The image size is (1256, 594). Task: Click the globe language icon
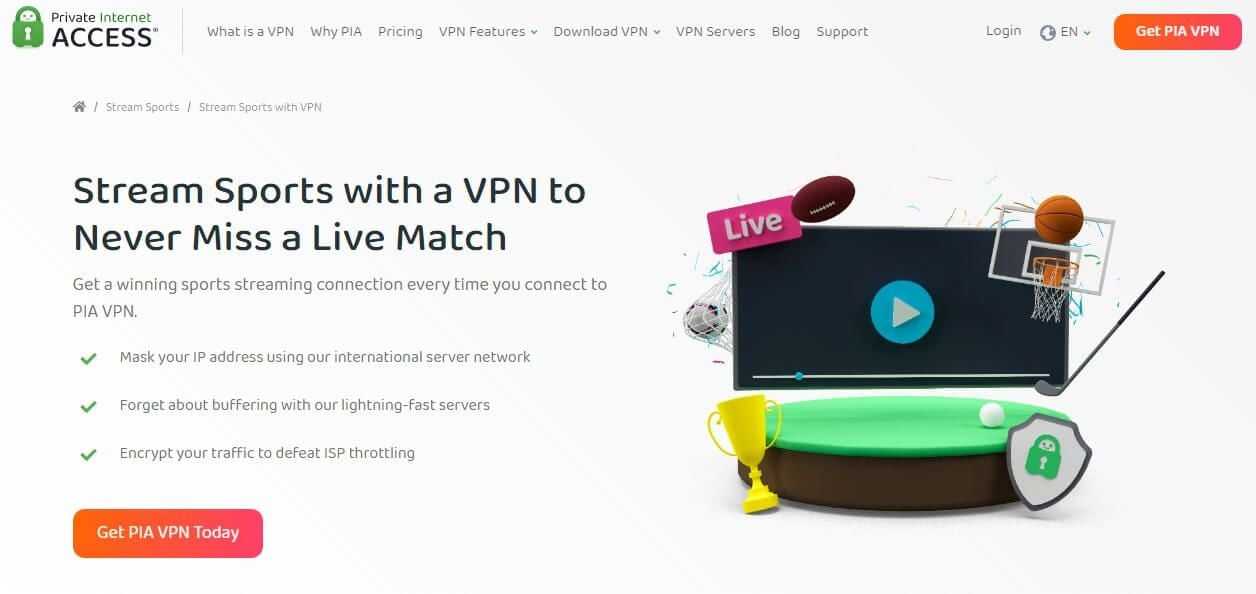pyautogui.click(x=1047, y=32)
